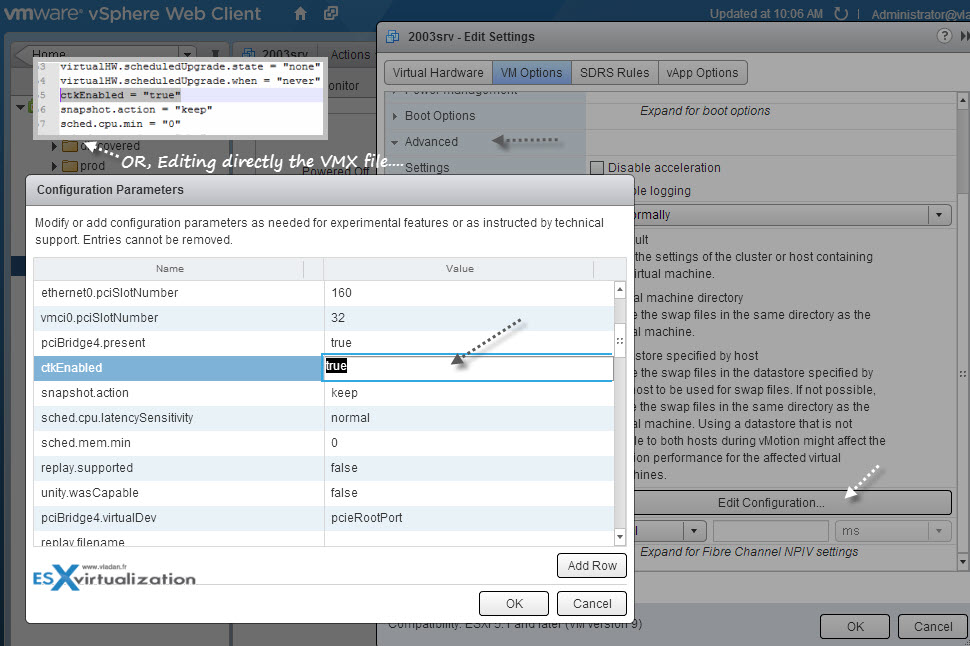This screenshot has width=970, height=646.
Task: Sort parameters by the Name column header
Action: pos(170,269)
